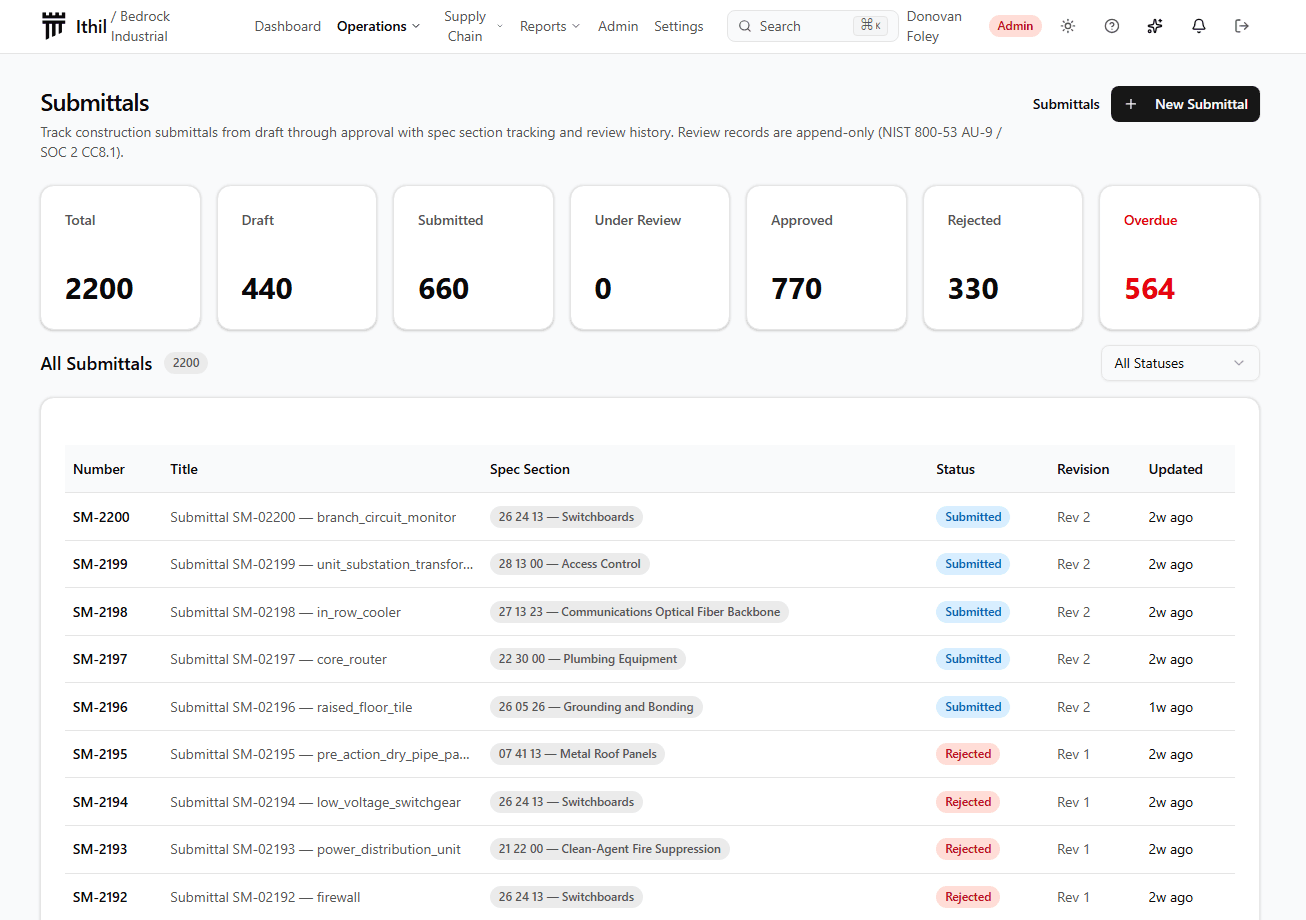Click the 1w ago cell for SM-2196

1171,707
